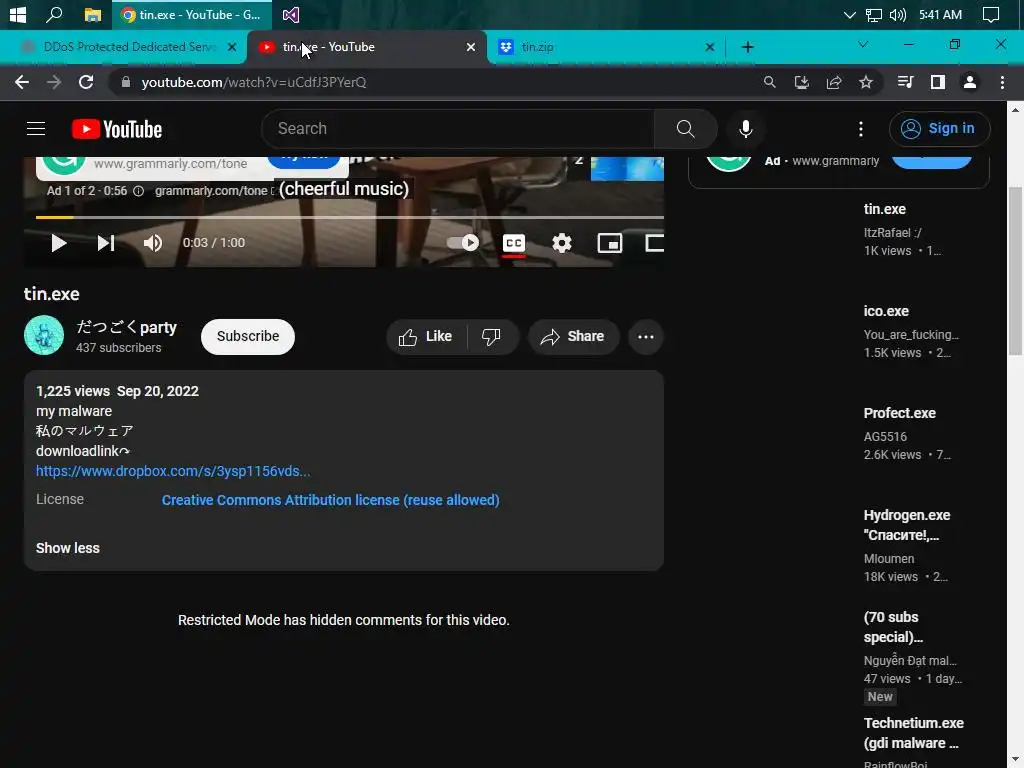Share this page icon in address bar

833,82
